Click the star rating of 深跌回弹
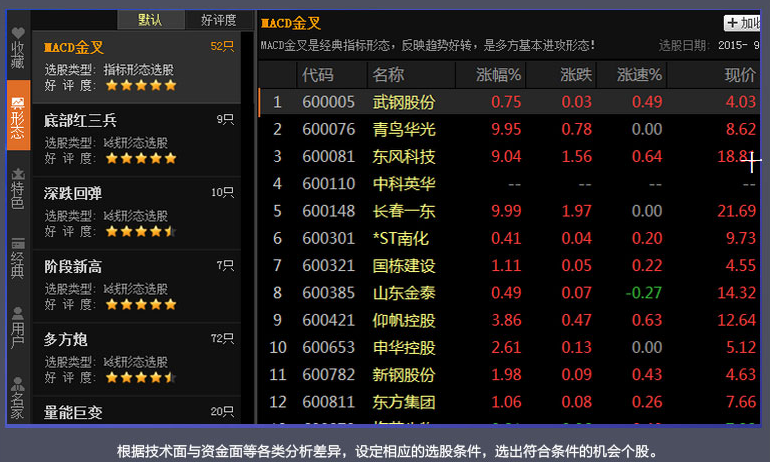Viewport: 770px width, 462px height. 141,231
